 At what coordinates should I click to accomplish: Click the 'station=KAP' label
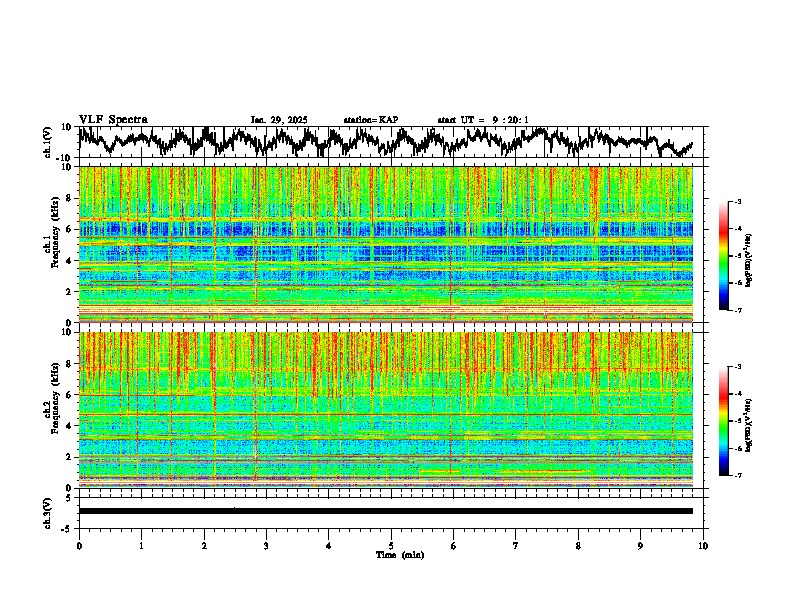click(x=371, y=120)
